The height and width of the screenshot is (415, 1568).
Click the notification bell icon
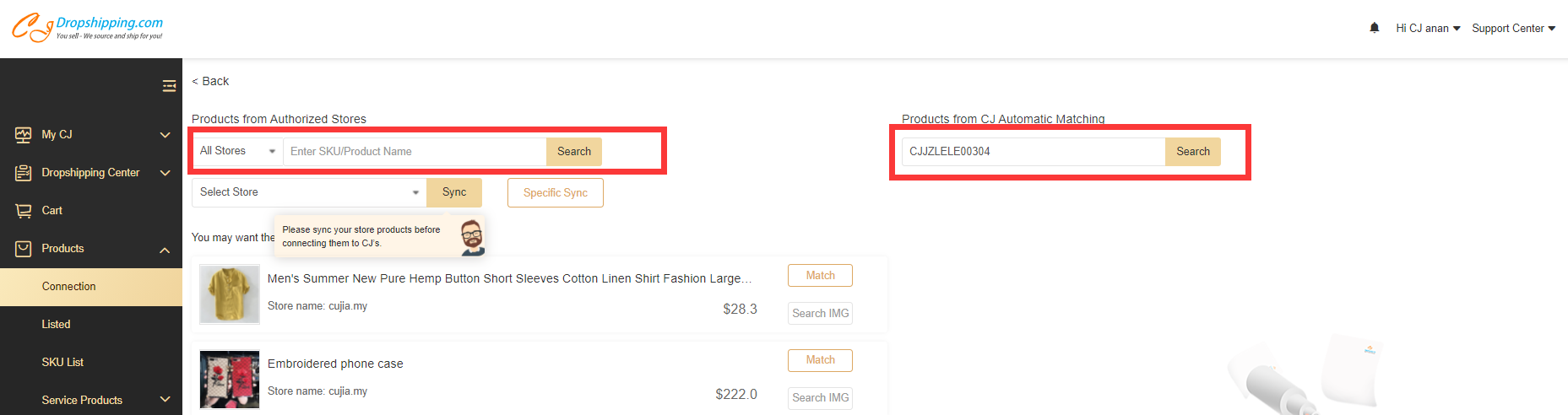1375,28
